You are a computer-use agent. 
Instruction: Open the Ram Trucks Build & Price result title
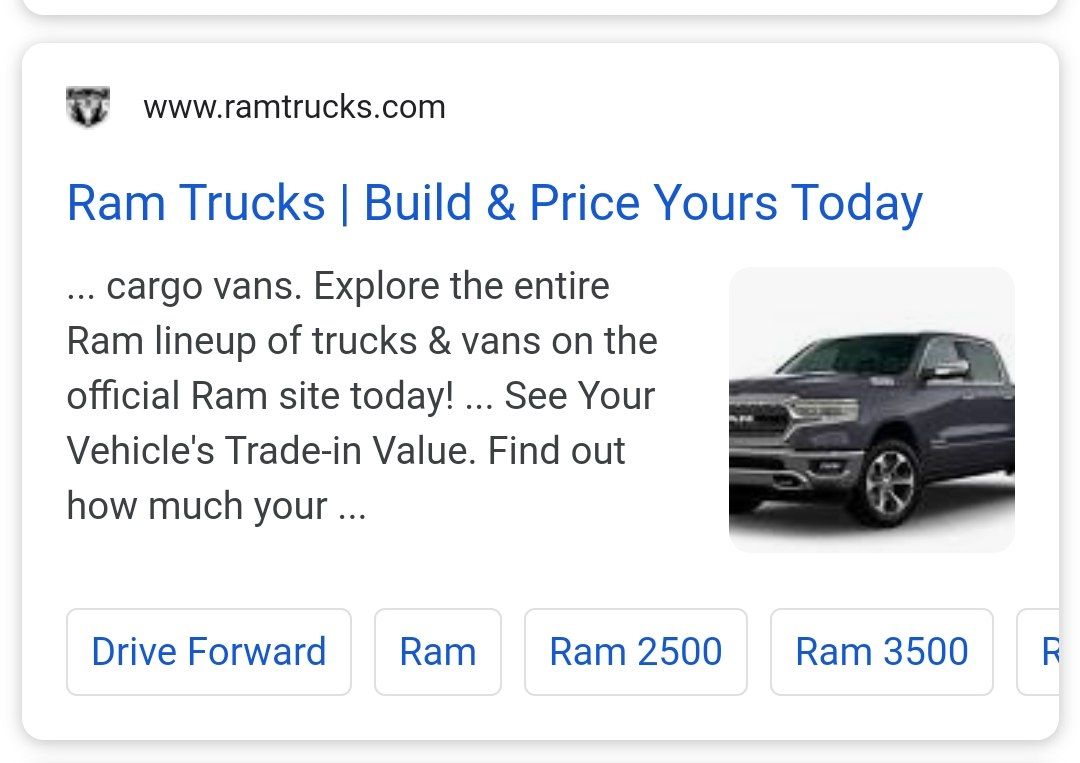(494, 203)
